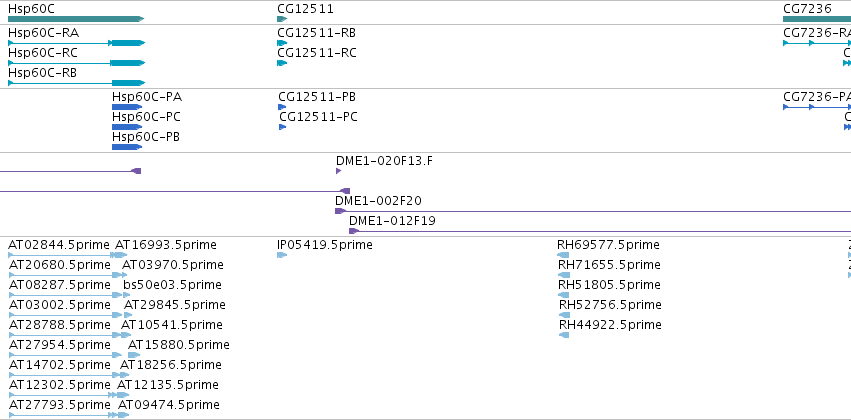Click the AT14702.5prime EST
Screen dimensions: 851x420
tap(65, 376)
